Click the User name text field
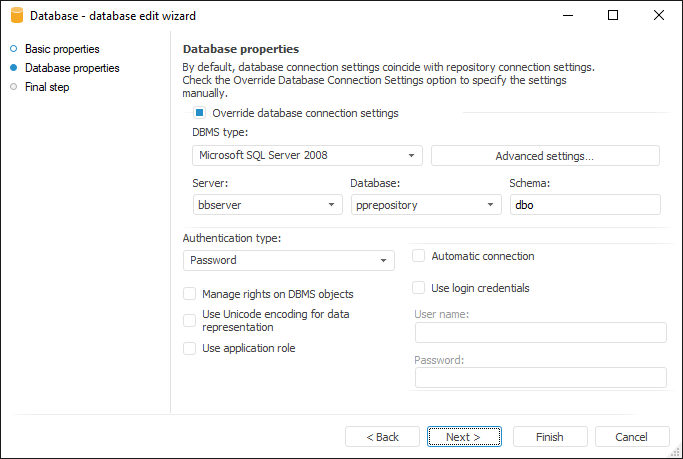This screenshot has width=683, height=459. [x=540, y=333]
